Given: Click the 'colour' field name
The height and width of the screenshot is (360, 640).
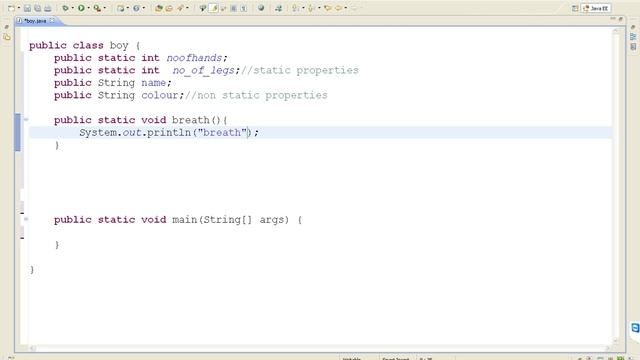Looking at the screenshot, I should point(160,95).
